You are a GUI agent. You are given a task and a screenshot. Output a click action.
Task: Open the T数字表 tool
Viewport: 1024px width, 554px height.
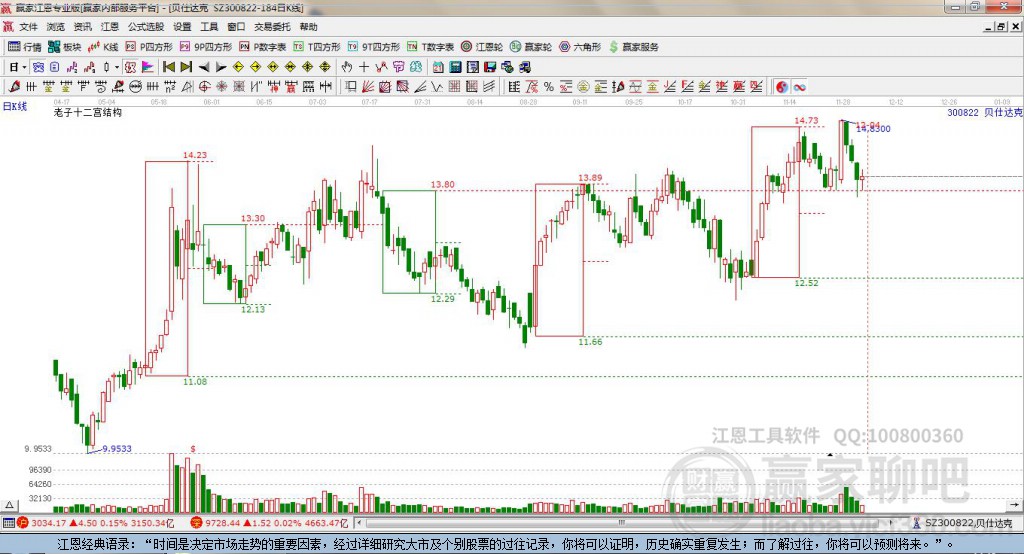(x=430, y=46)
